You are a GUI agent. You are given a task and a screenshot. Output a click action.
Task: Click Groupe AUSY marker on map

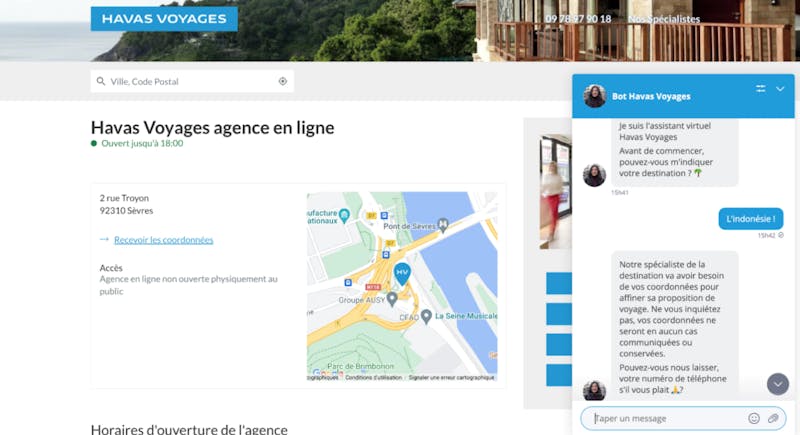click(x=392, y=299)
